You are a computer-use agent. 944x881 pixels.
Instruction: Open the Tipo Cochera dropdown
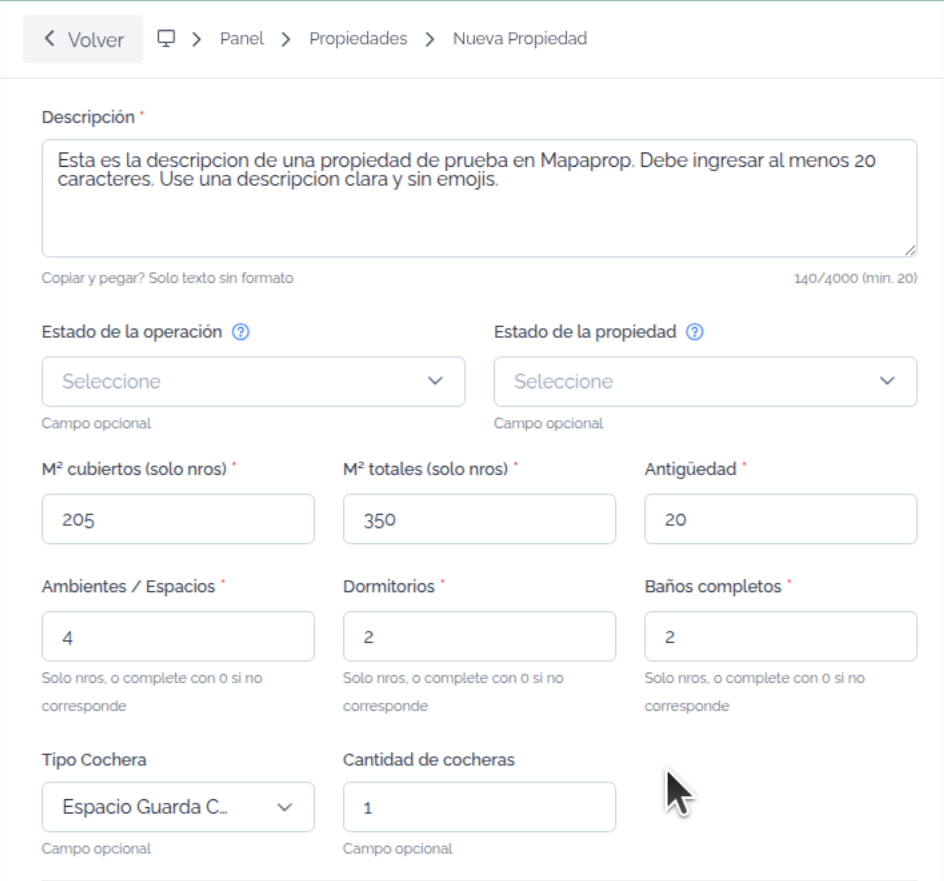tap(178, 807)
